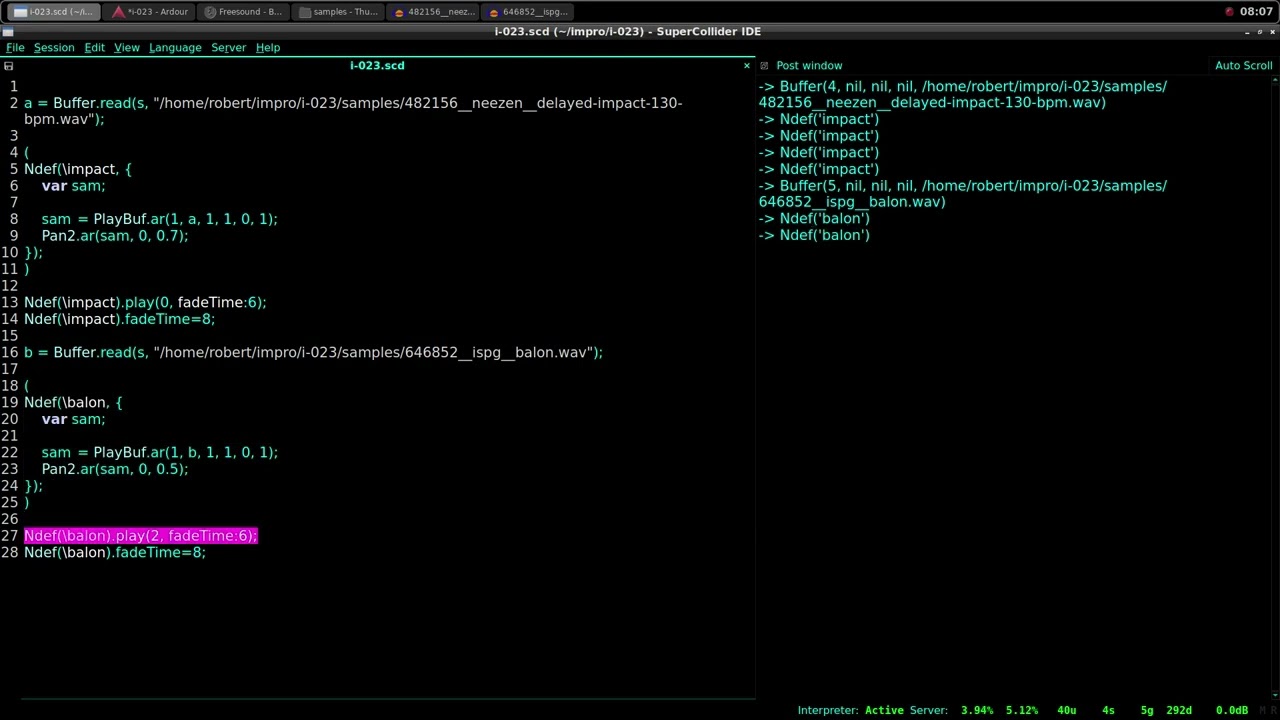This screenshot has width=1280, height=720.
Task: Click line Ndef(\balon).fadeTime=8;
Action: (x=115, y=552)
